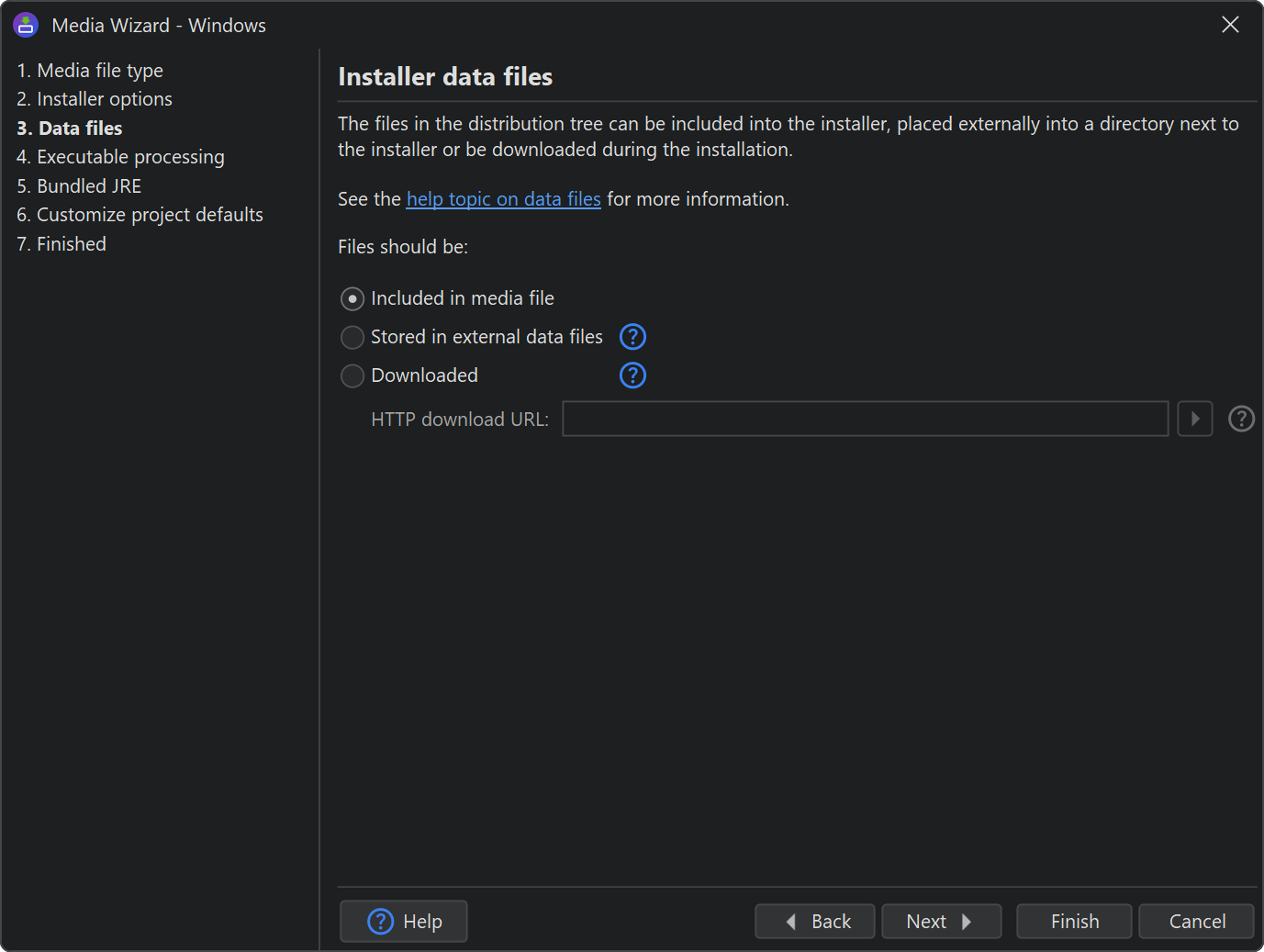Close the Media Wizard dialog

pyautogui.click(x=1230, y=25)
